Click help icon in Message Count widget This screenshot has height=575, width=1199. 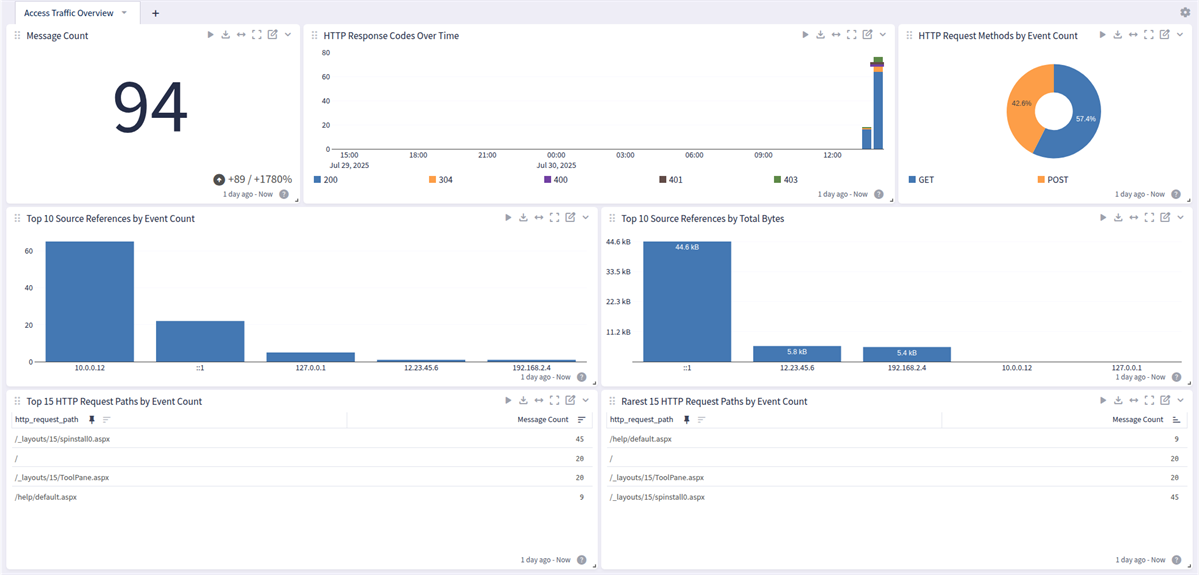click(x=284, y=195)
